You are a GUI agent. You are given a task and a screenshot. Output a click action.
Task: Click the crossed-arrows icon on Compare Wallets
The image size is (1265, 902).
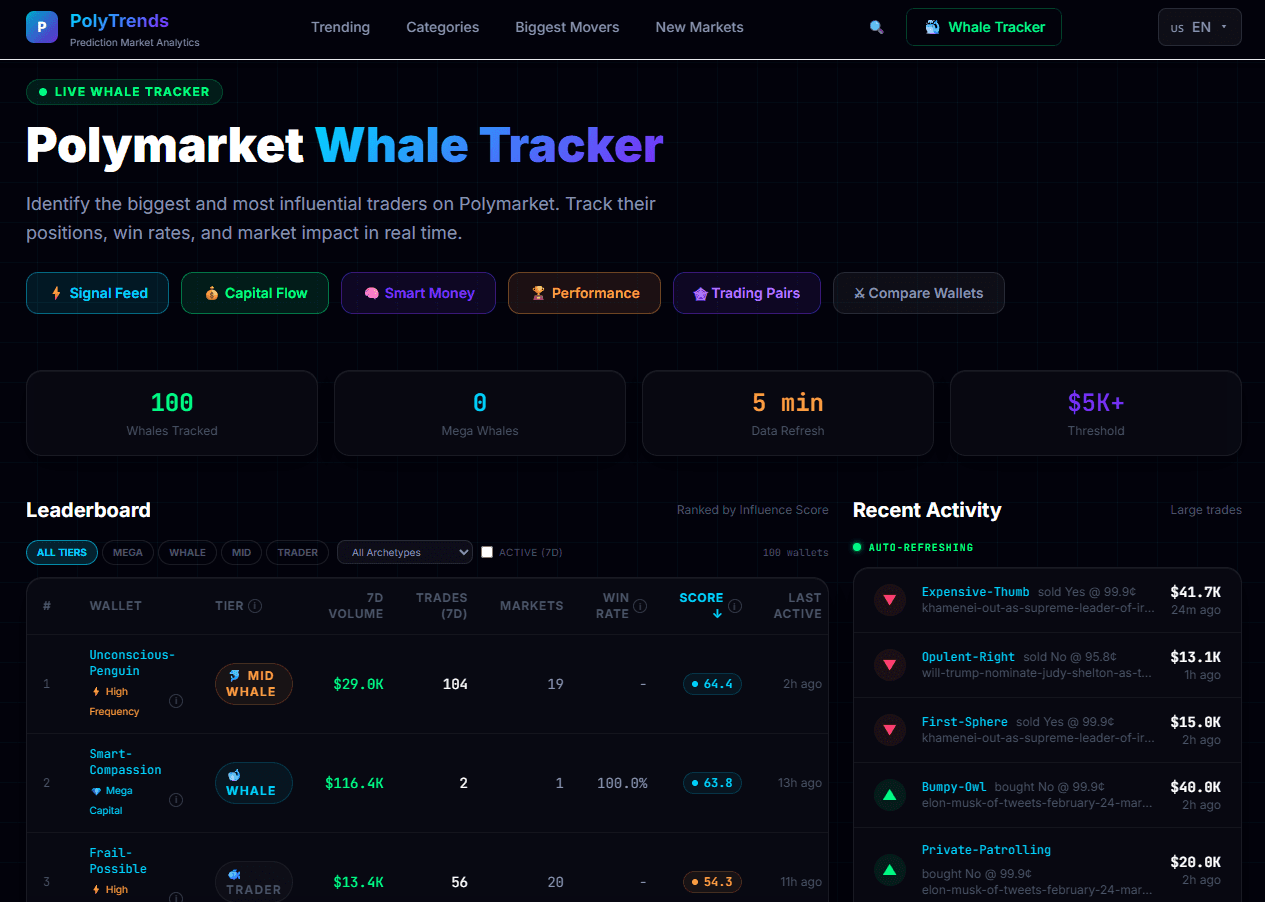pos(859,293)
